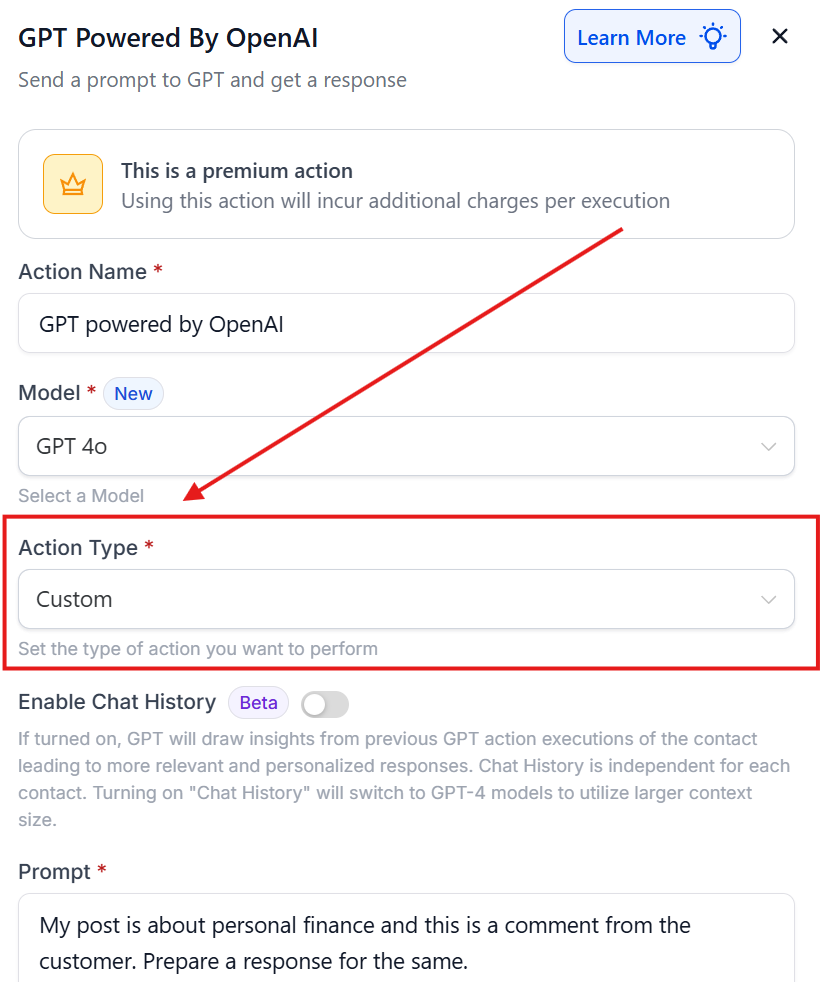Close the GPT Powered By OpenAI panel
This screenshot has height=982, width=827.
tap(779, 36)
